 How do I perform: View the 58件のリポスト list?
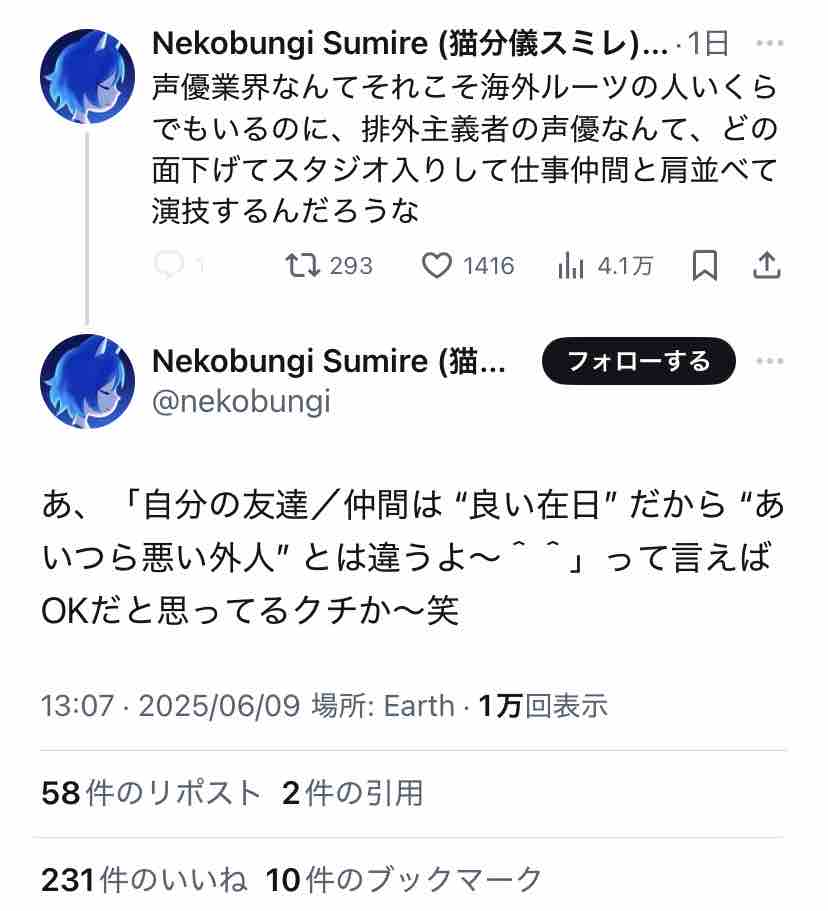coord(151,793)
